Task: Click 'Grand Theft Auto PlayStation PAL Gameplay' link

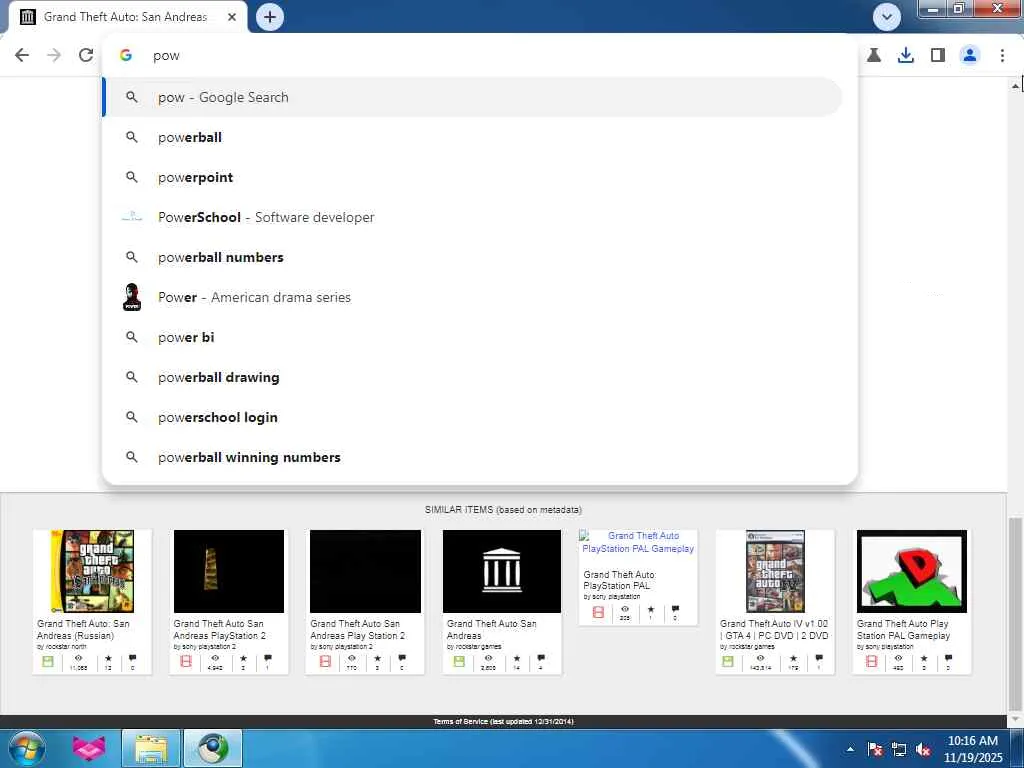Action: (638, 542)
